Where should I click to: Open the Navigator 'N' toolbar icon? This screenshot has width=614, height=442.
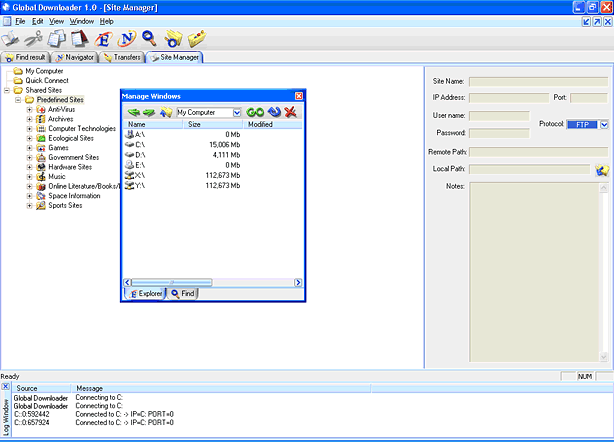[127, 39]
